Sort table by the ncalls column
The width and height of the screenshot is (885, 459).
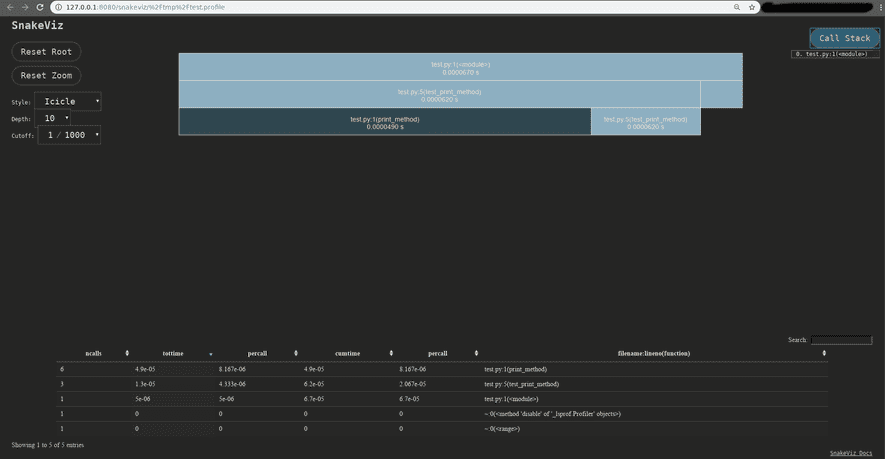point(93,353)
